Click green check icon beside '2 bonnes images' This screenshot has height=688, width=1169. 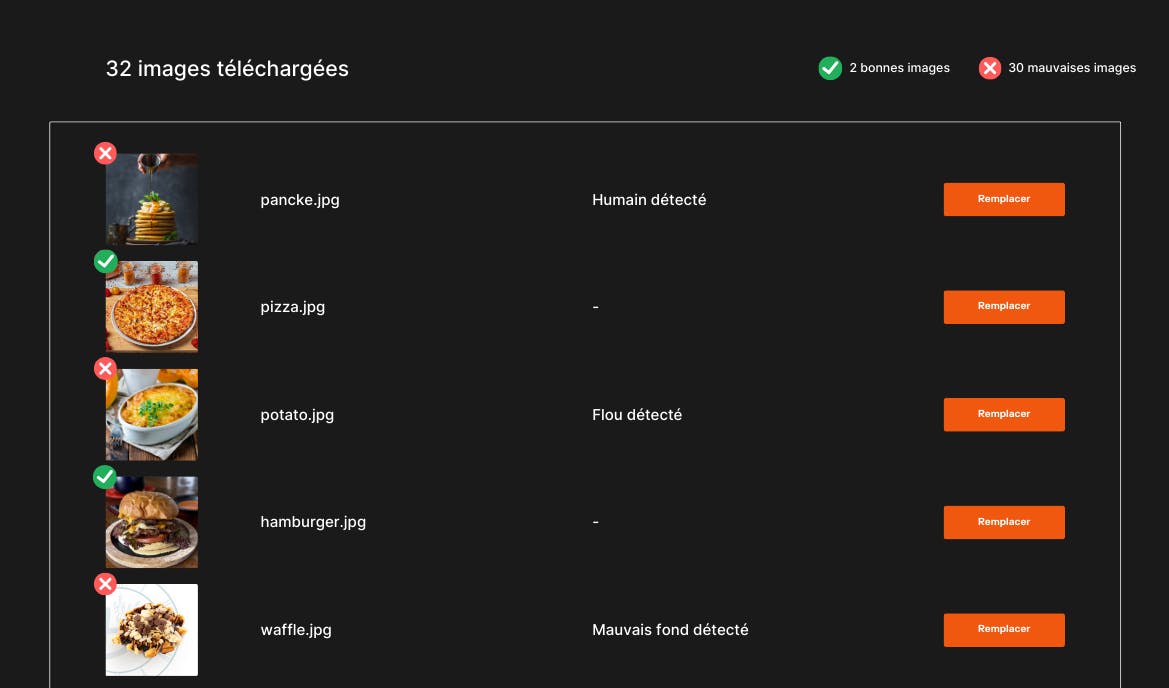(x=830, y=68)
